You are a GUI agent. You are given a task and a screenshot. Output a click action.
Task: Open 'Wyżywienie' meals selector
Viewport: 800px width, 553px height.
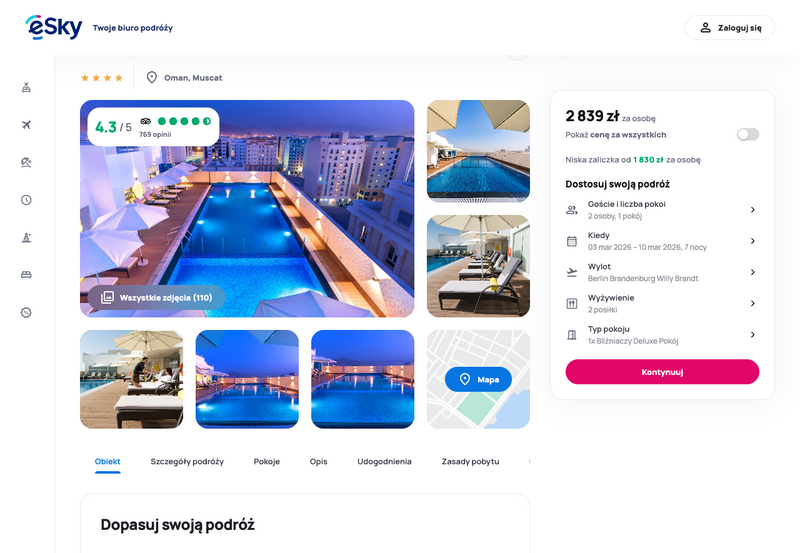coord(662,304)
